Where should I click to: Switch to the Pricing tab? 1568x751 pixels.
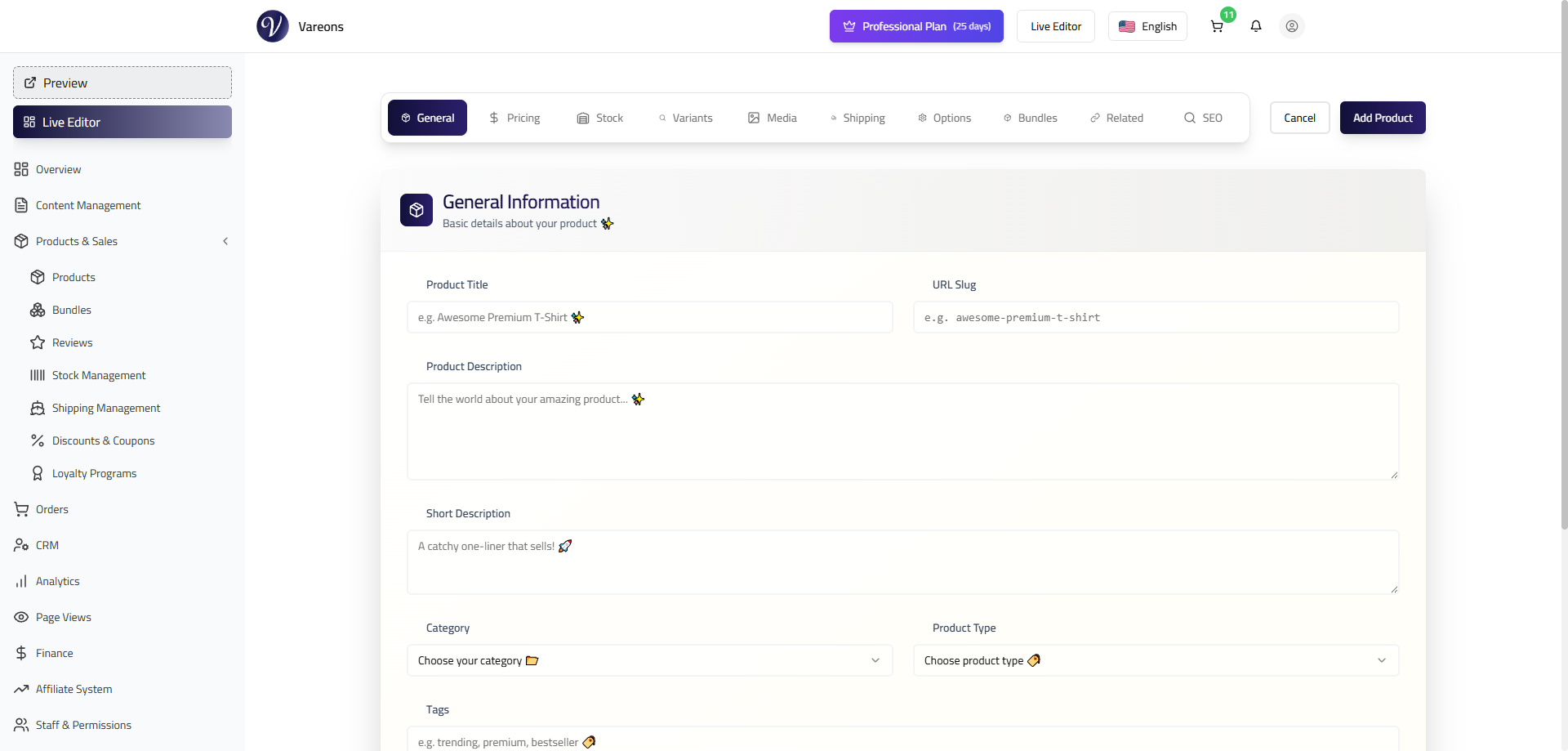tap(514, 118)
